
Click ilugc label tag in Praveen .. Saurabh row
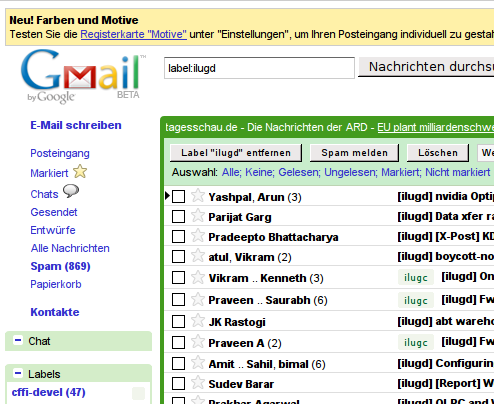click(x=416, y=300)
